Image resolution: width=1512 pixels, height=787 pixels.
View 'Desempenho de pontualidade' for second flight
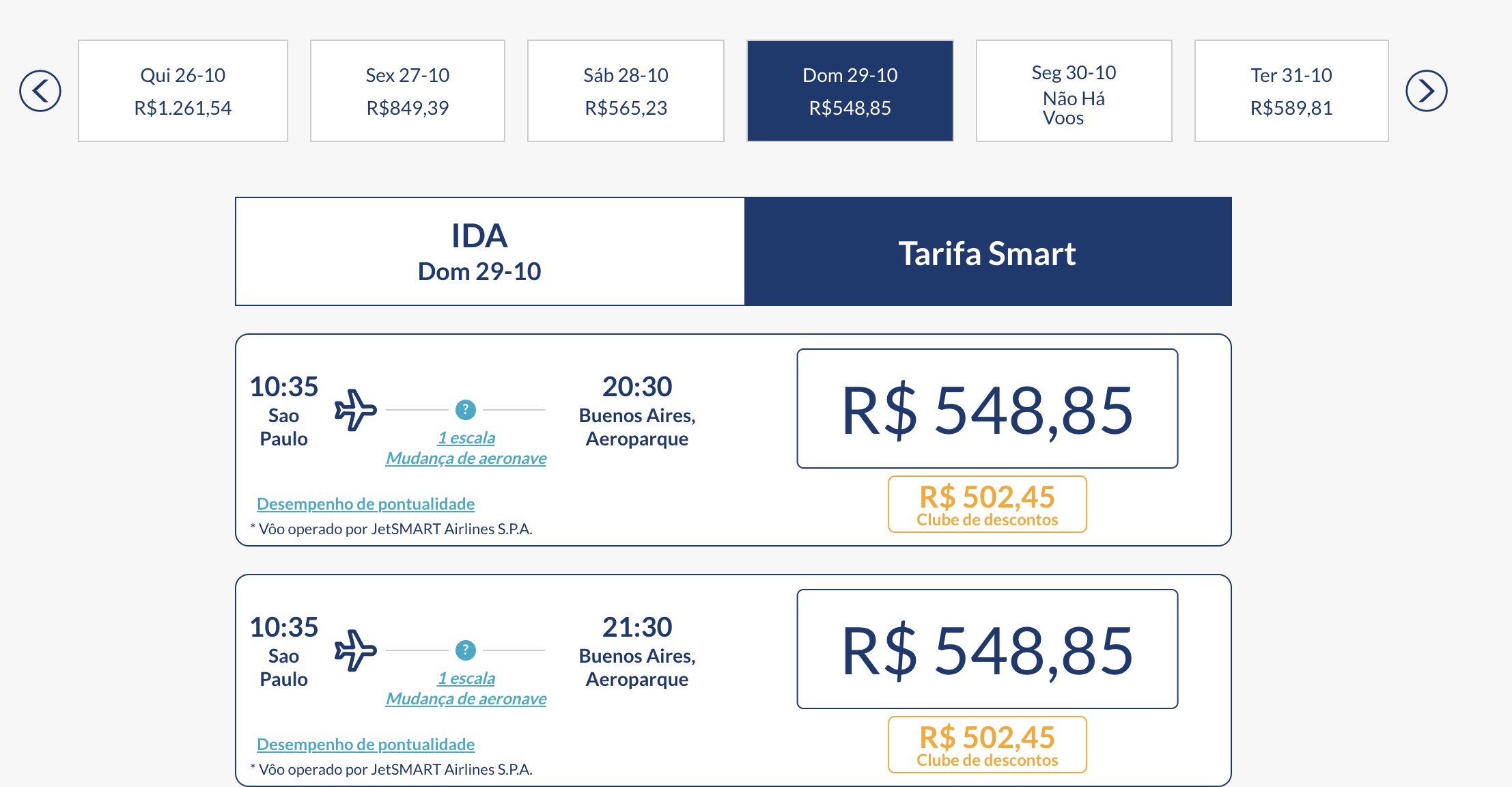(365, 745)
